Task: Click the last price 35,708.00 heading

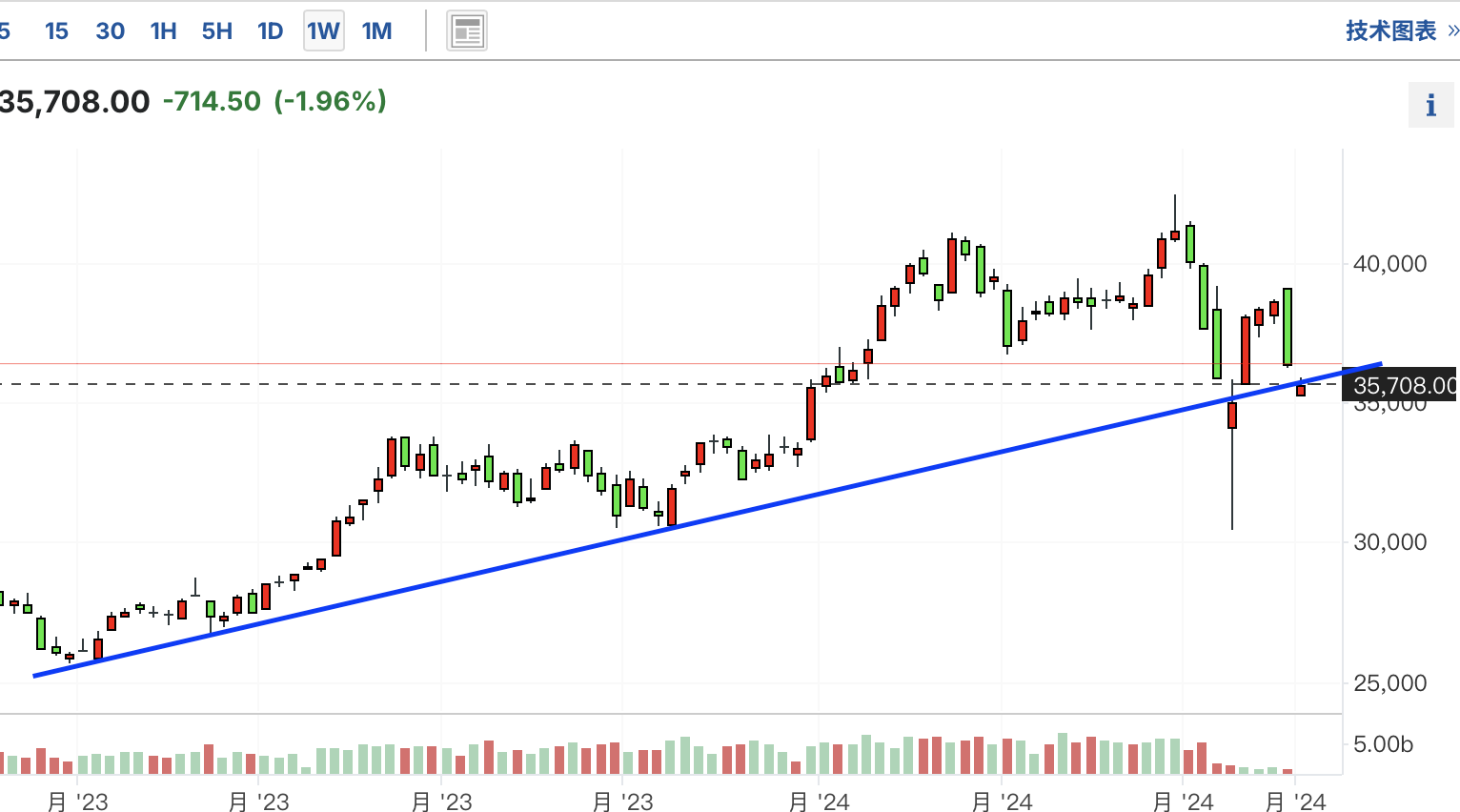Action: [x=74, y=102]
